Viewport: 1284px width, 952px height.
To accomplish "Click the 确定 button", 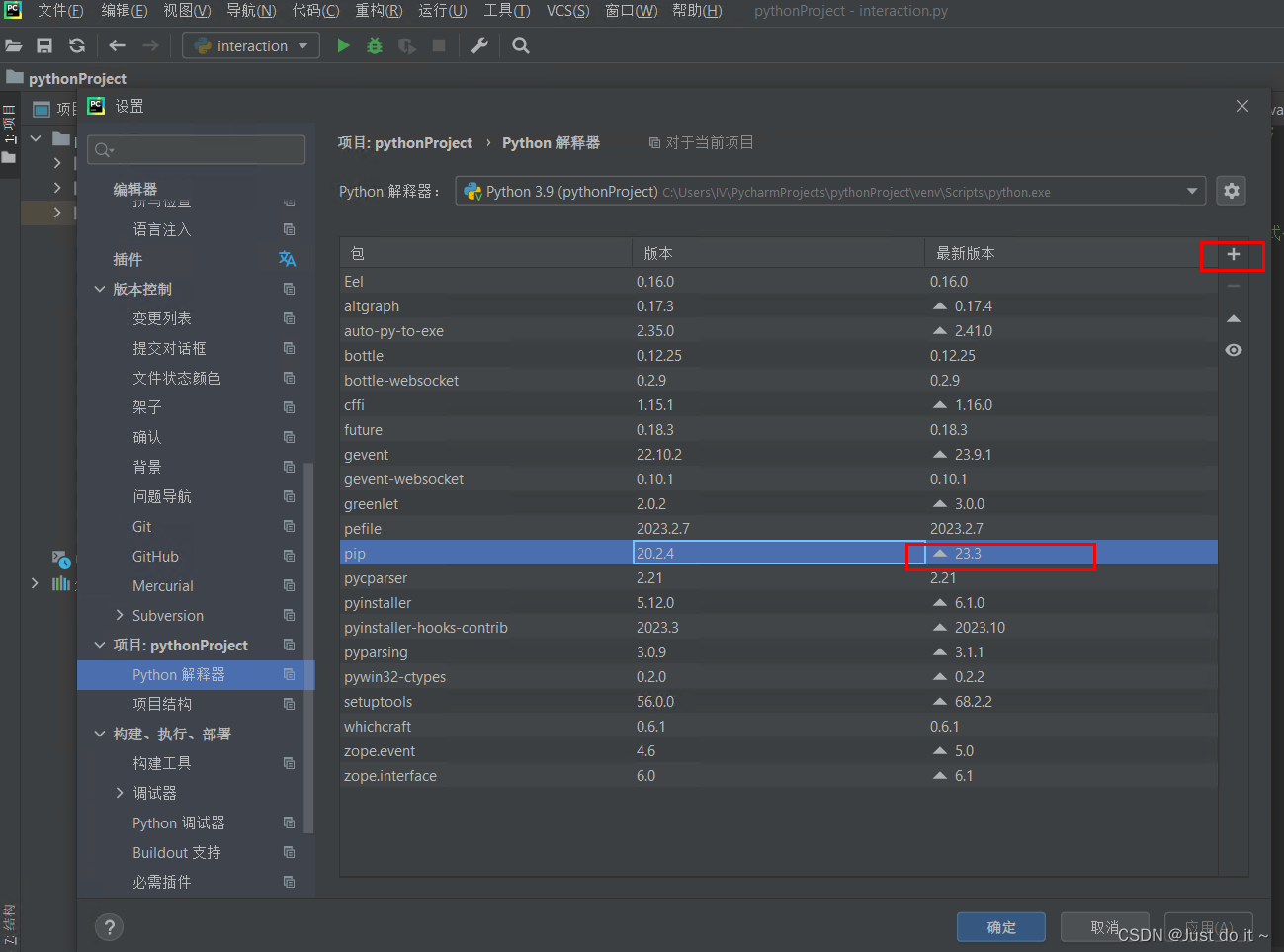I will pyautogui.click(x=1001, y=927).
